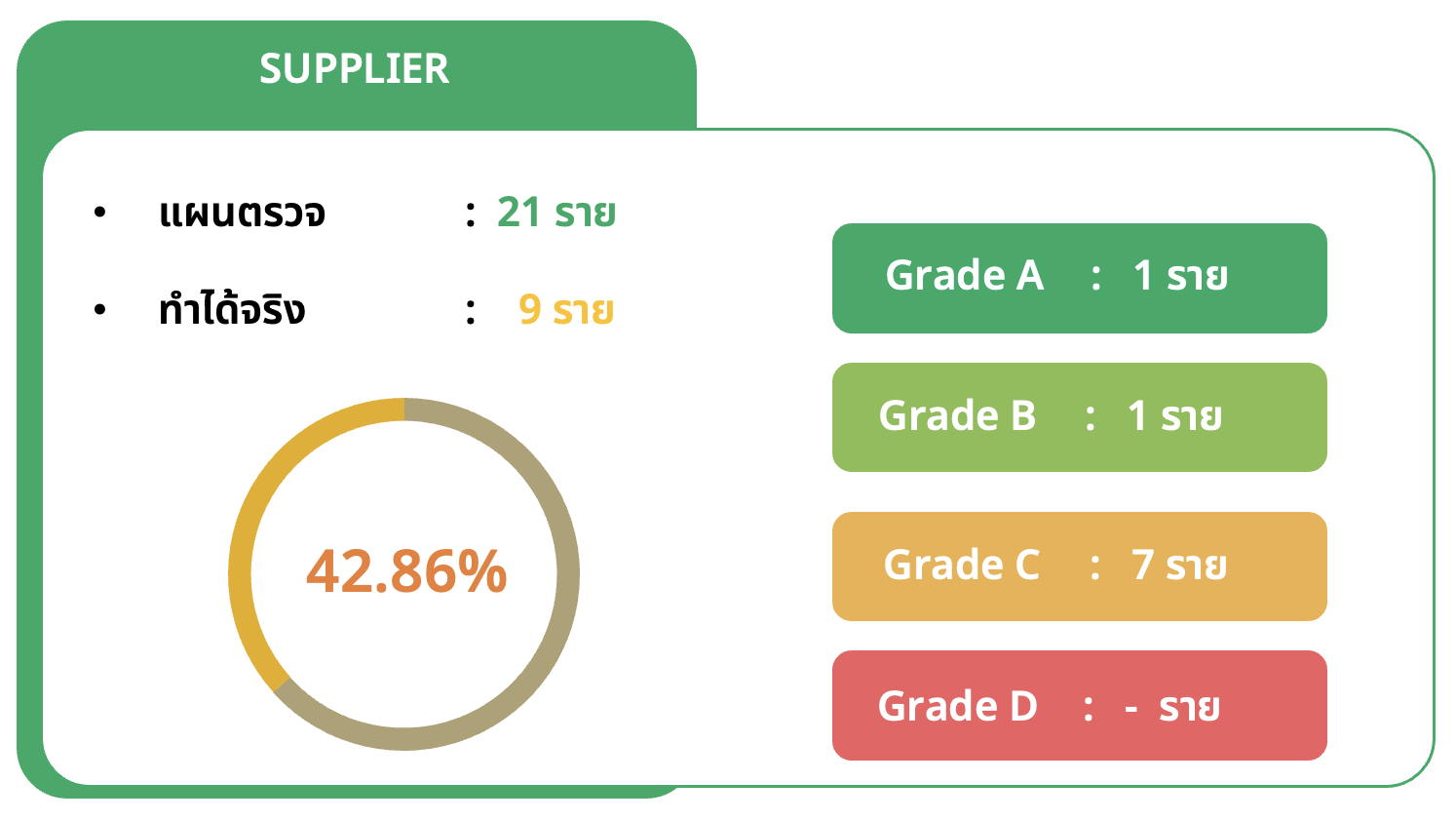1456x821 pixels.
Task: Select the Grade D label text
Action: 957,707
